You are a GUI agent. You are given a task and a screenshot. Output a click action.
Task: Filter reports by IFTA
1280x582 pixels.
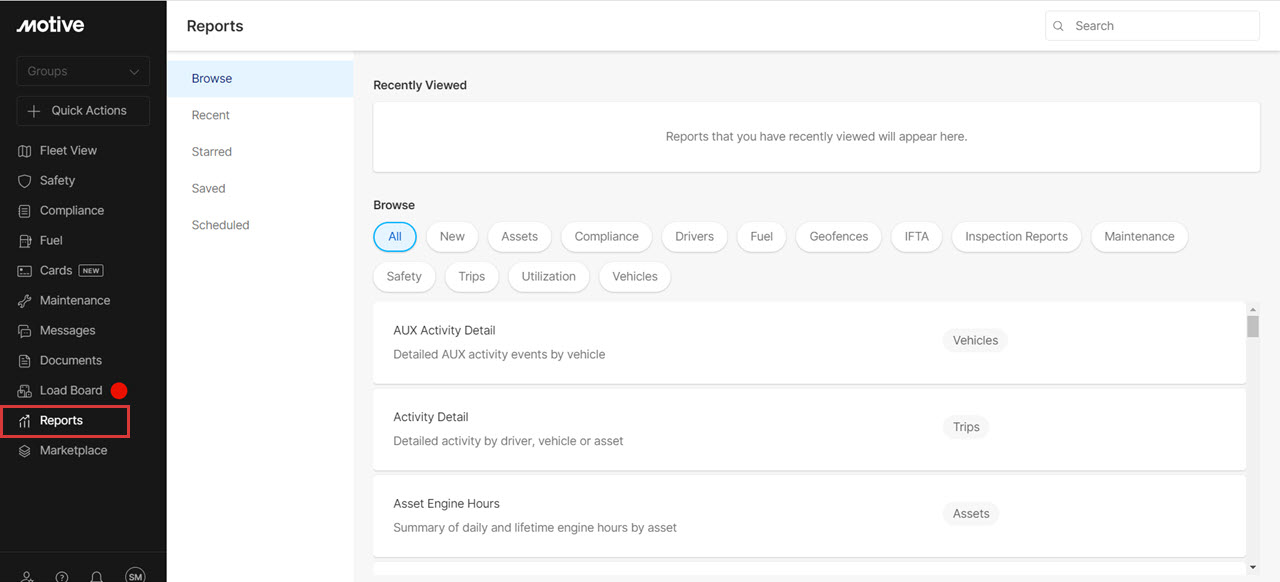coord(916,237)
